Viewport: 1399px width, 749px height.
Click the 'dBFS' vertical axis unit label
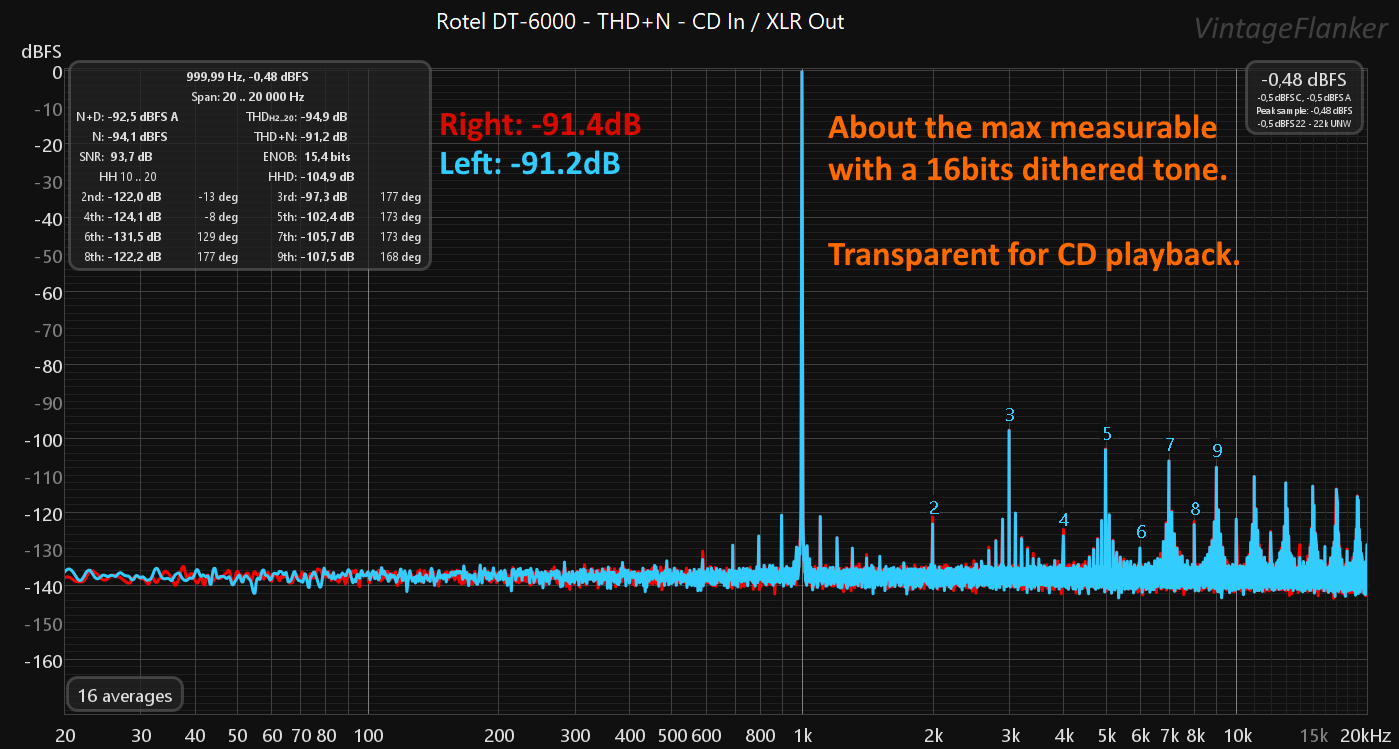coord(41,51)
